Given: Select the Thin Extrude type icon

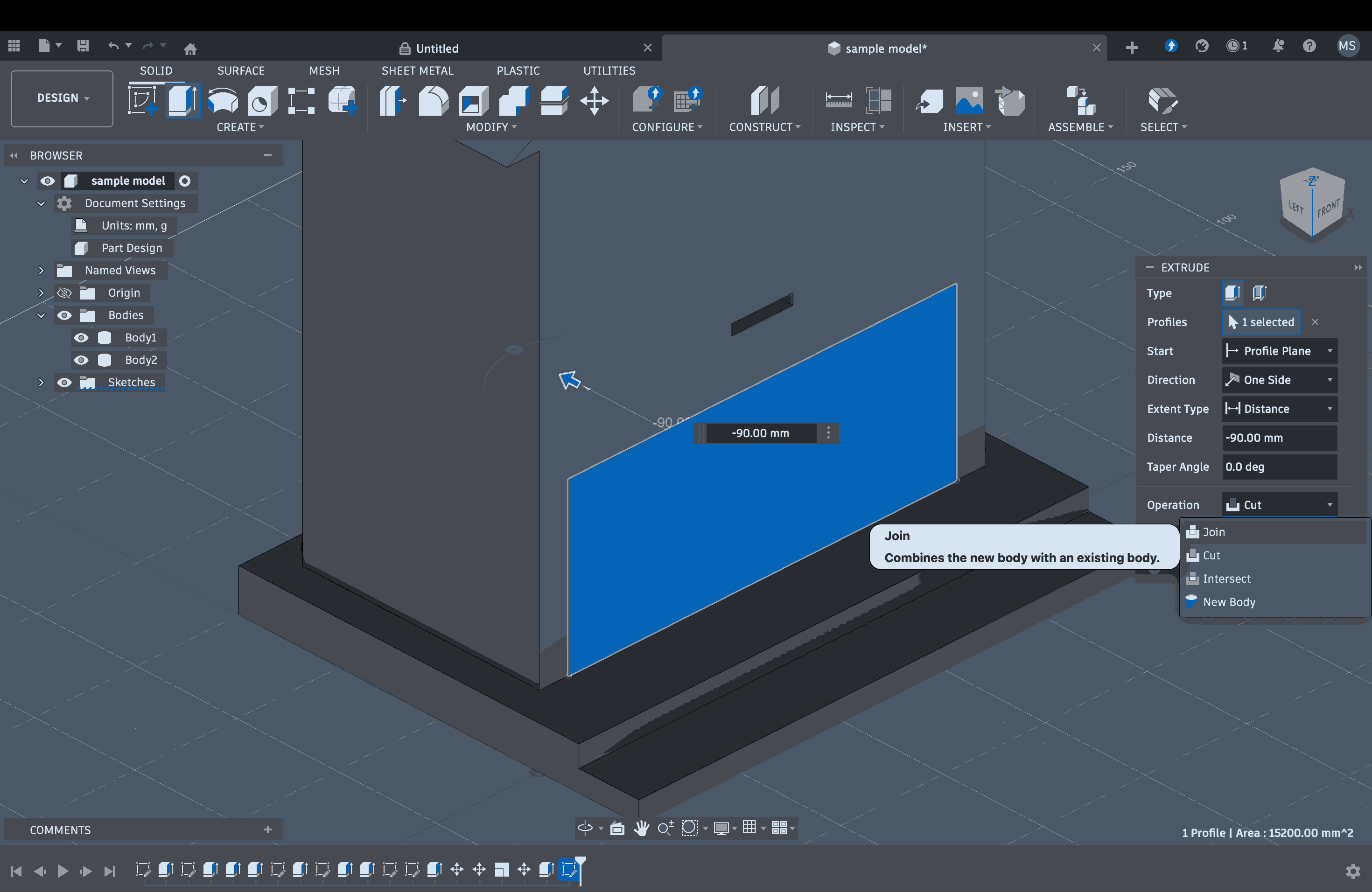Looking at the screenshot, I should [1260, 293].
